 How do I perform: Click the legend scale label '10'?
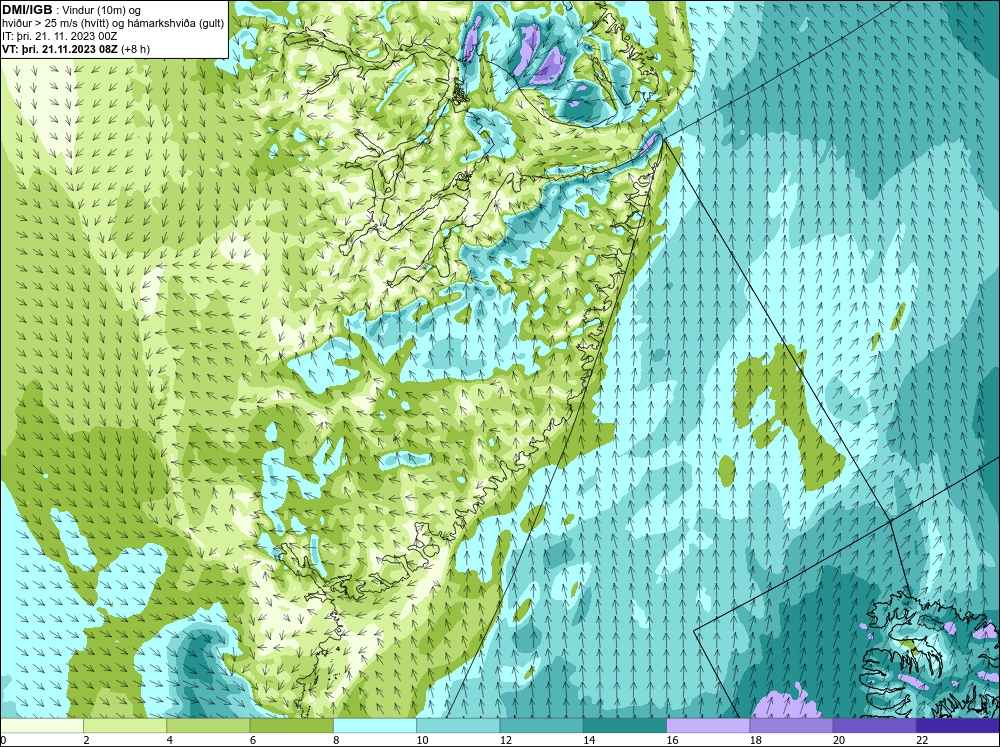423,740
